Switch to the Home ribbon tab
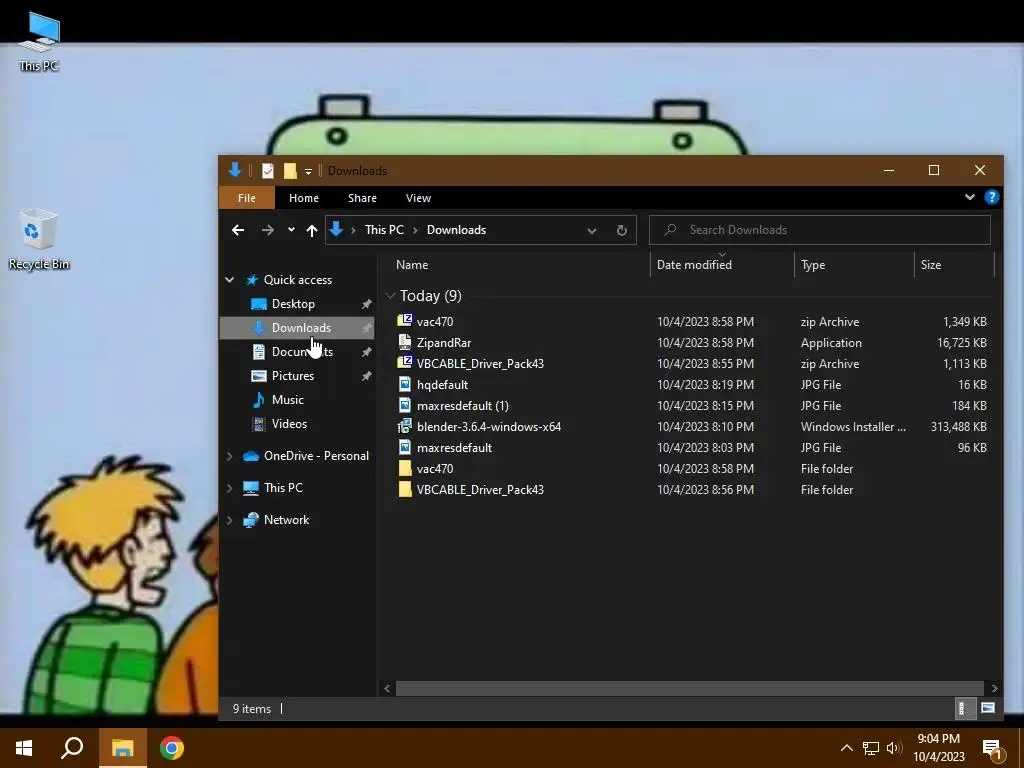 (304, 198)
